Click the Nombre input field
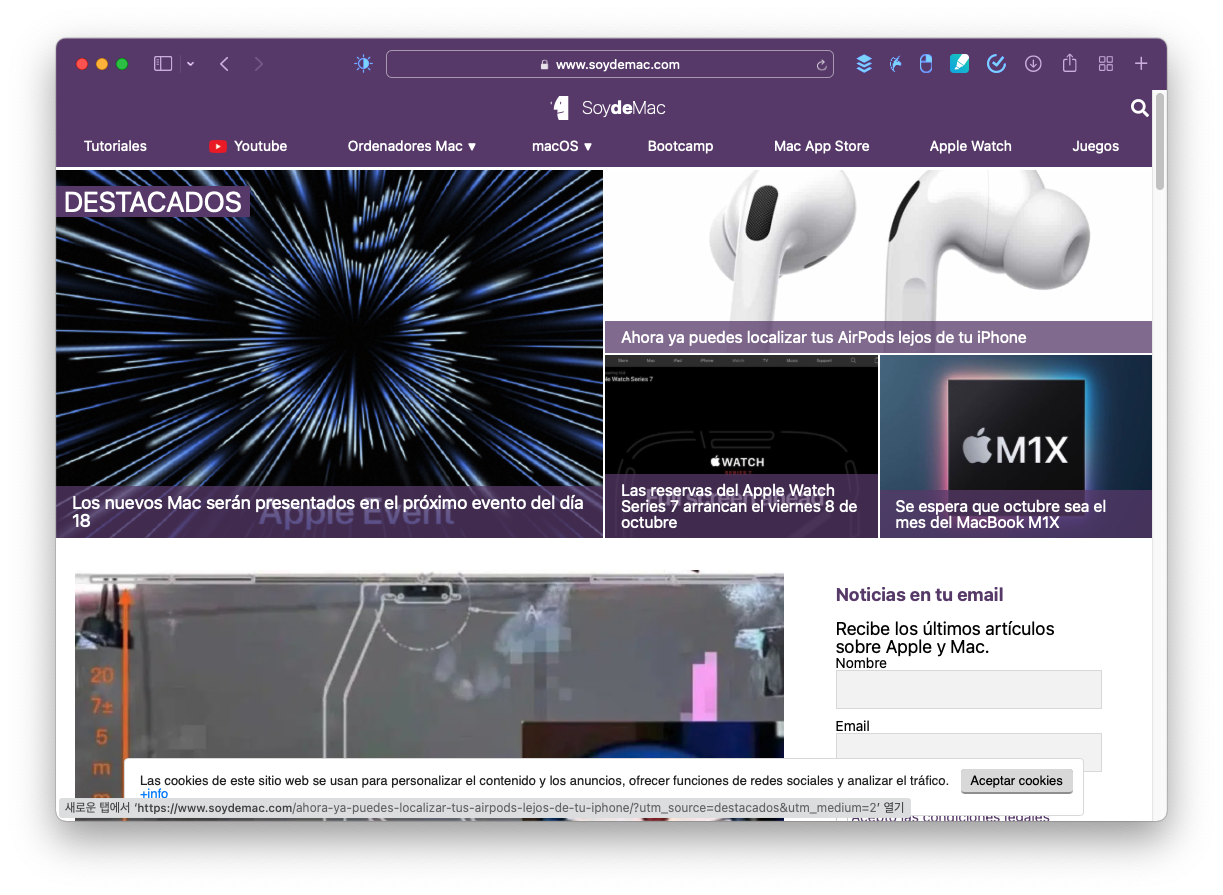Image resolution: width=1223 pixels, height=895 pixels. tap(968, 689)
